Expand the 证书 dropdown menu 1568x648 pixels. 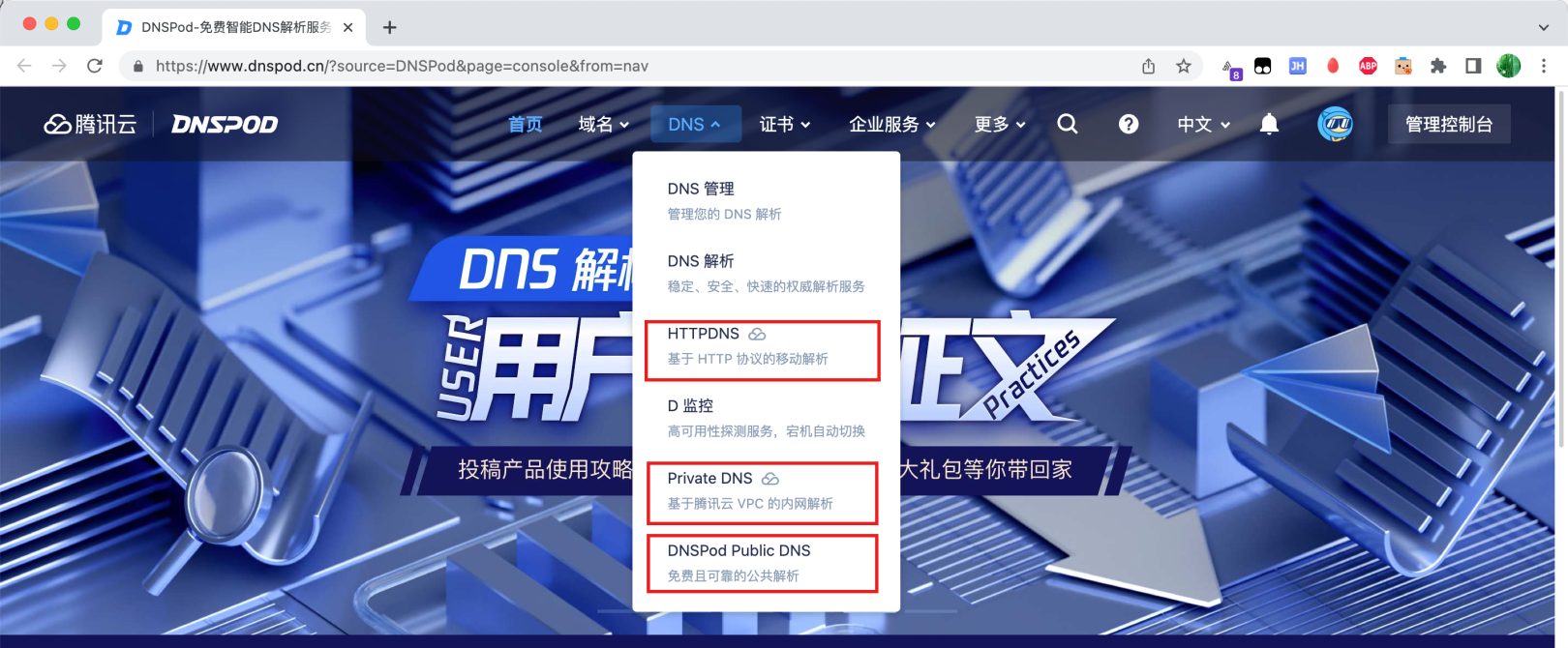(785, 124)
